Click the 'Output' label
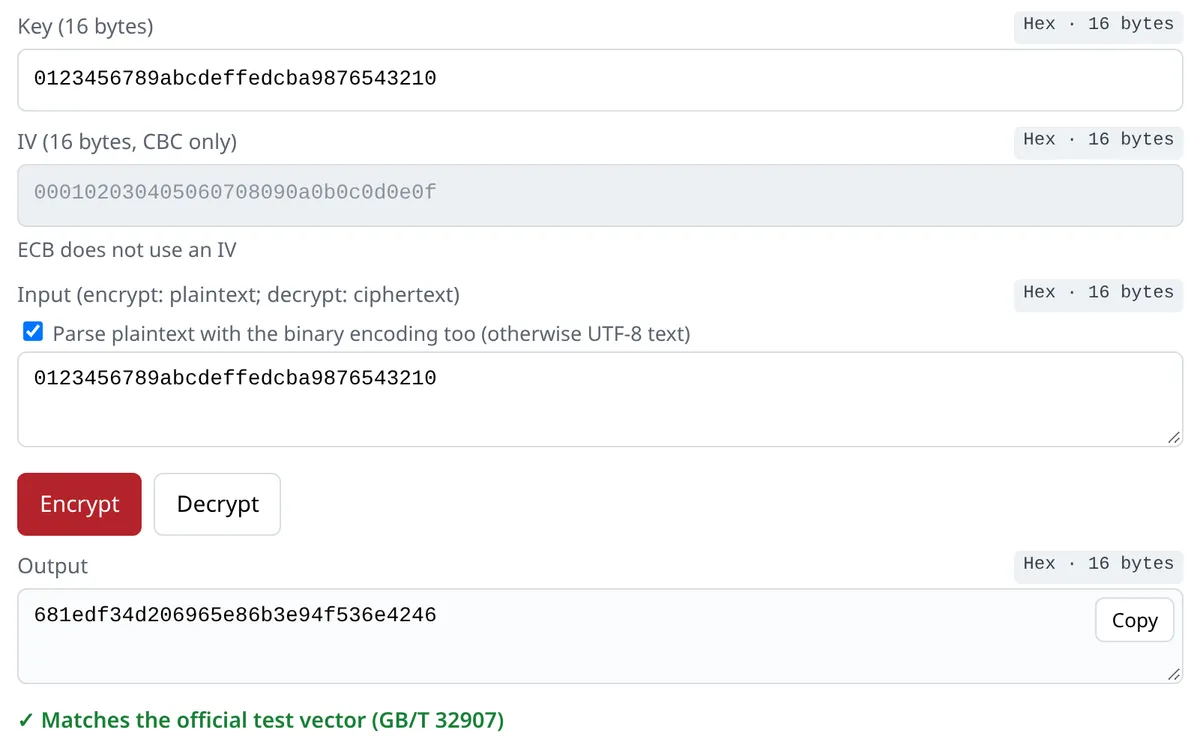The width and height of the screenshot is (1200, 750). [53, 566]
